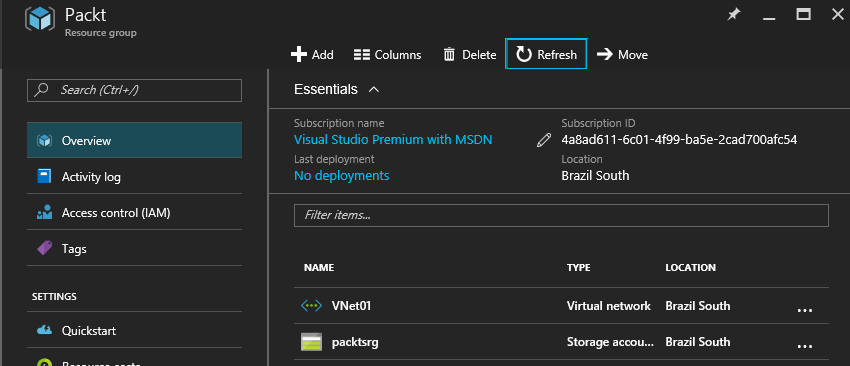Open the ellipsis menu for VNet01
The width and height of the screenshot is (850, 366).
(804, 310)
